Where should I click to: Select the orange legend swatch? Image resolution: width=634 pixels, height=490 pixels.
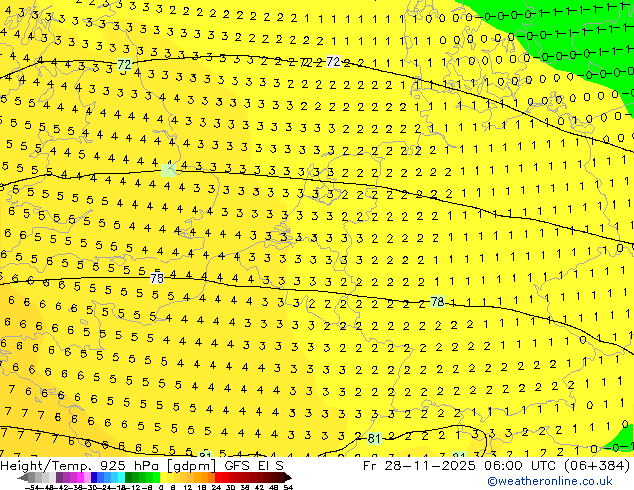(205, 477)
